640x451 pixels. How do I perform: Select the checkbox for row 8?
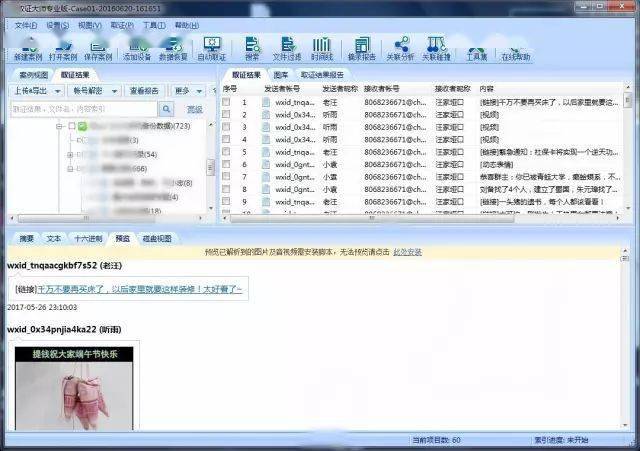pos(226,189)
